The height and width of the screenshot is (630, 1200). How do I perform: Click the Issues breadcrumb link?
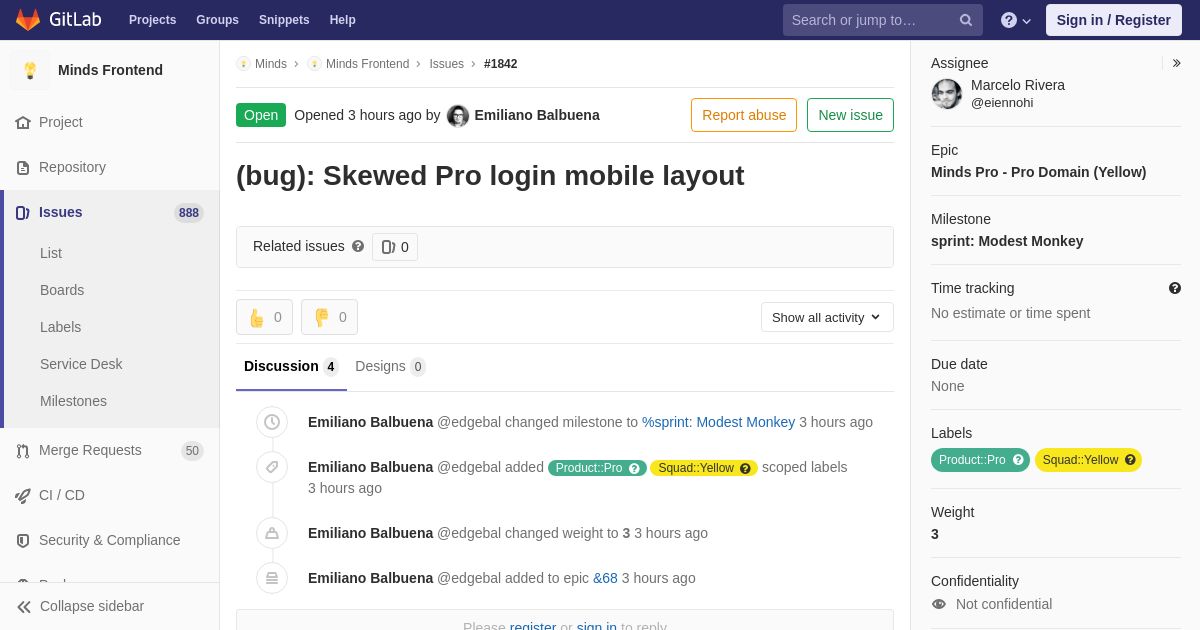pyautogui.click(x=446, y=64)
